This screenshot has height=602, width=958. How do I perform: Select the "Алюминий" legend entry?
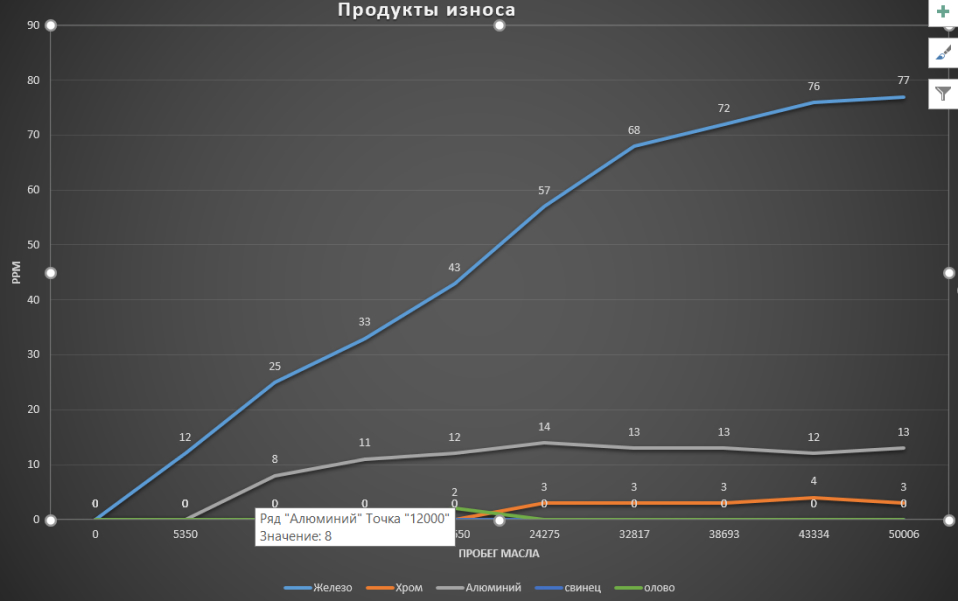pyautogui.click(x=487, y=588)
